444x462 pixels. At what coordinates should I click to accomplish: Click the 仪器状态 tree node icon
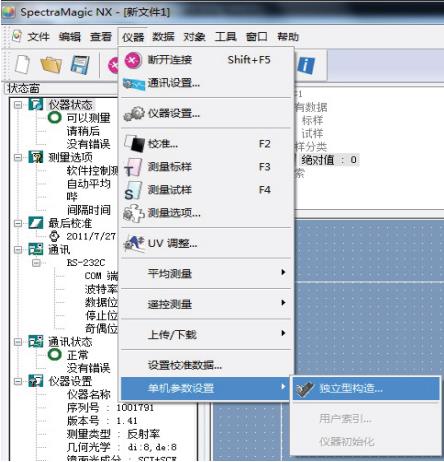coord(36,104)
